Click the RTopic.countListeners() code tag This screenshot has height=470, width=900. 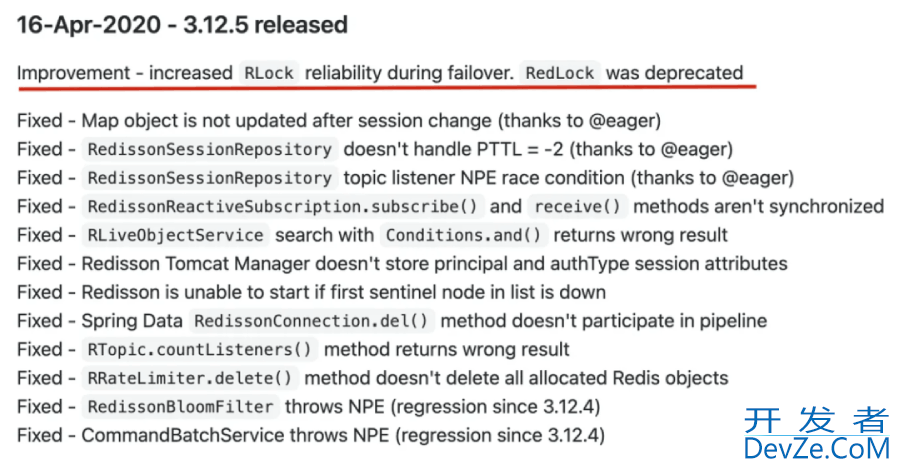pyautogui.click(x=199, y=349)
